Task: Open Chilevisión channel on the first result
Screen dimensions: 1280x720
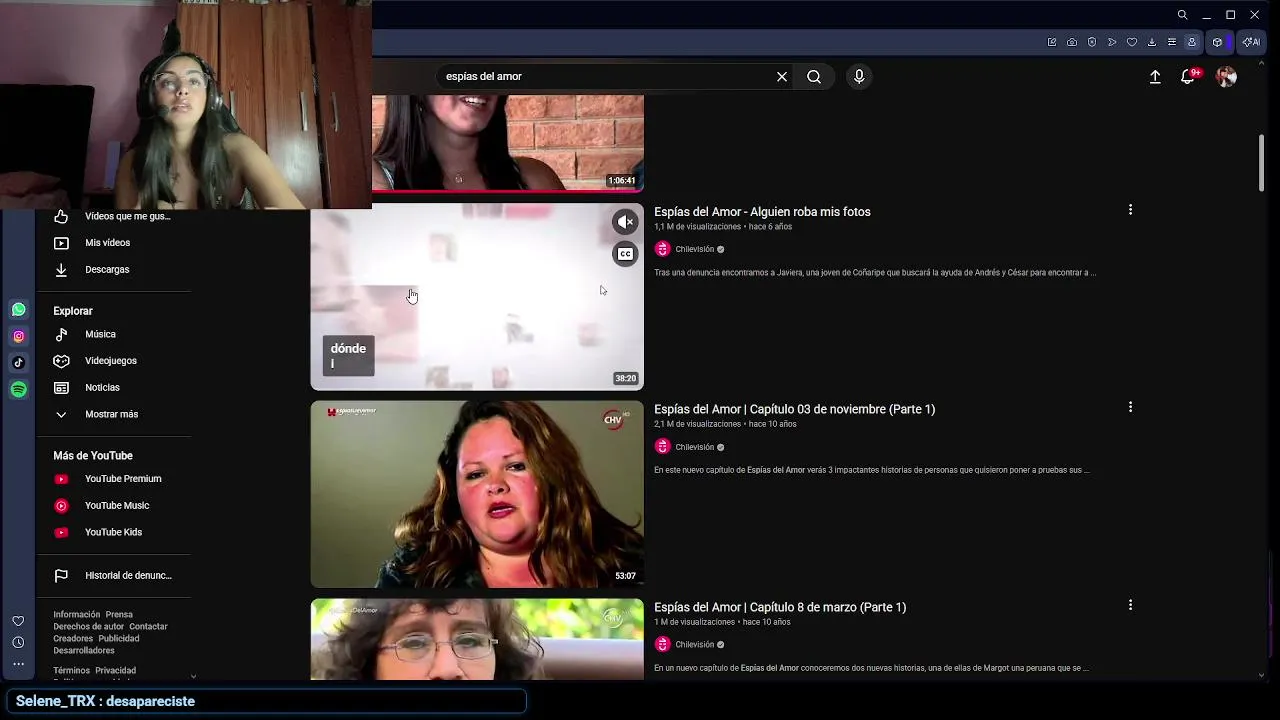Action: (x=694, y=249)
